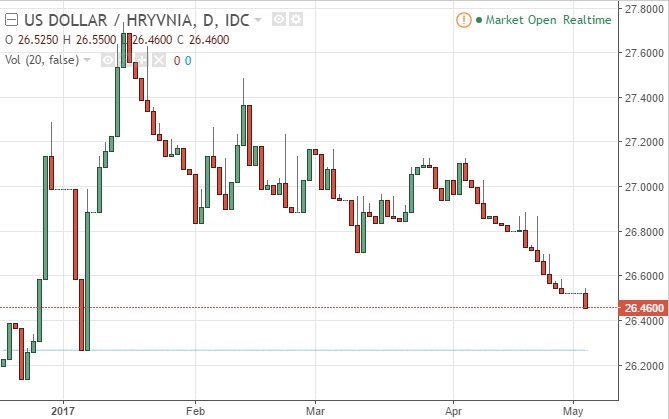Click the Realtime data status text
669x419 pixels.
(x=587, y=20)
